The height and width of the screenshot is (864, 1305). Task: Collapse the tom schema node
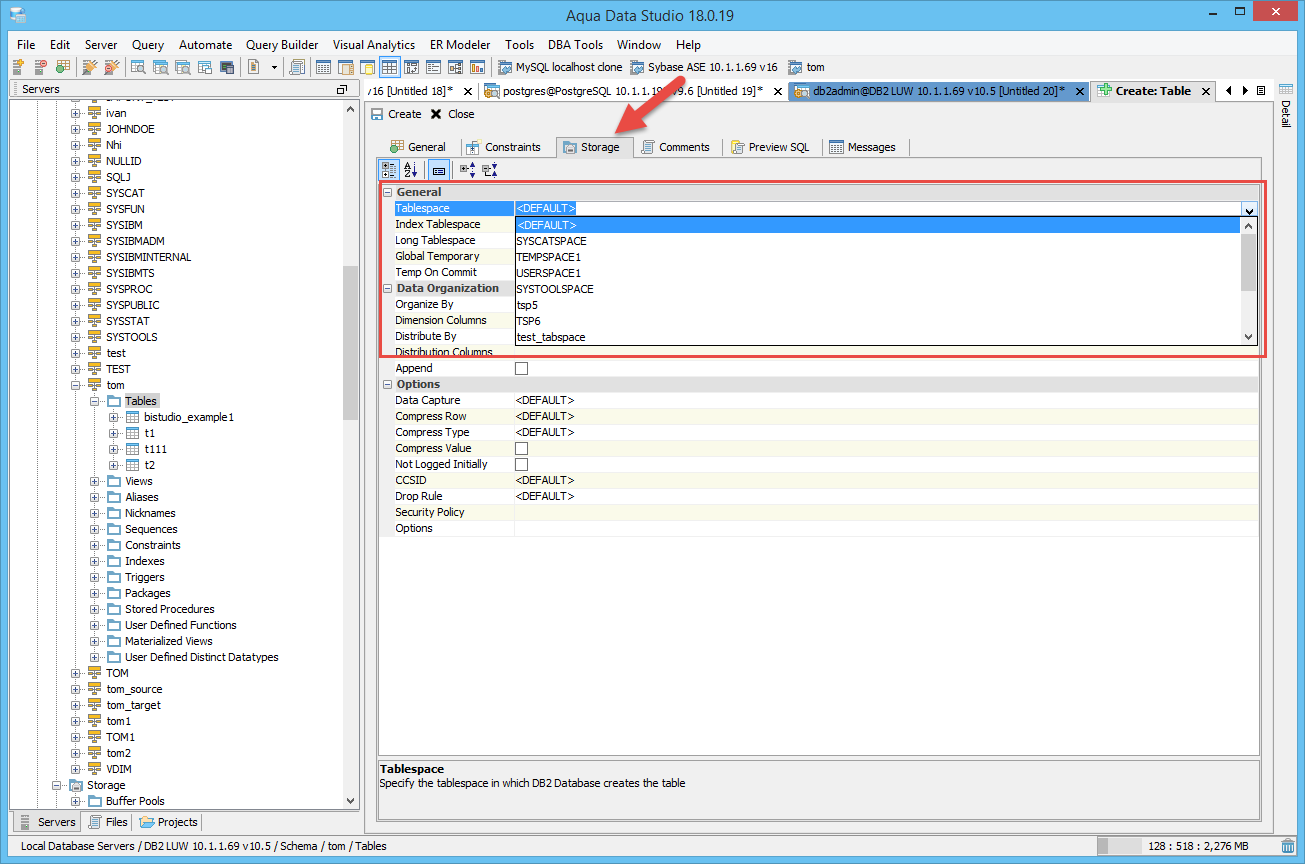click(76, 385)
